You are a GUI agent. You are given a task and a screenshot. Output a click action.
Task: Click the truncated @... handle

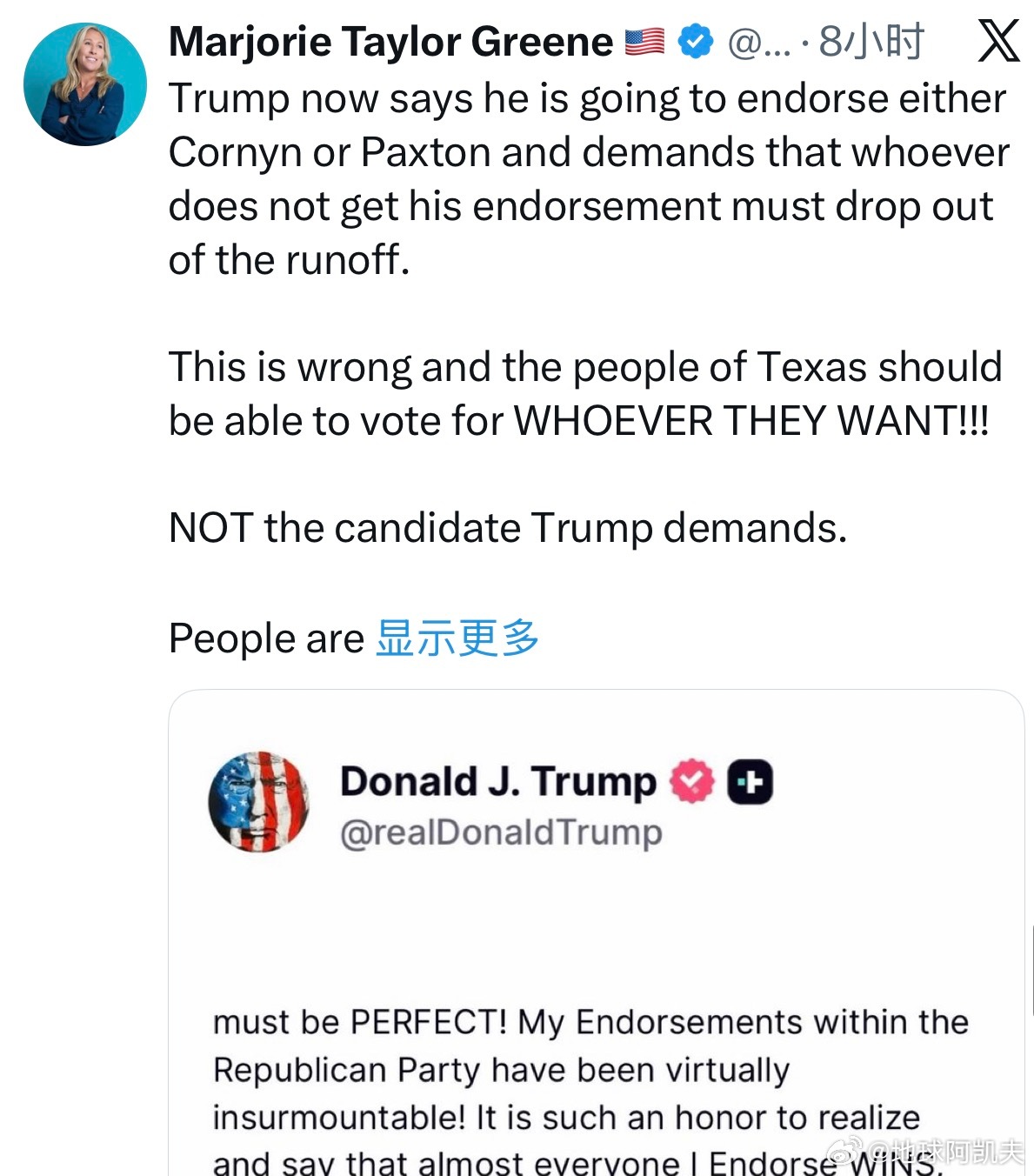tap(758, 42)
